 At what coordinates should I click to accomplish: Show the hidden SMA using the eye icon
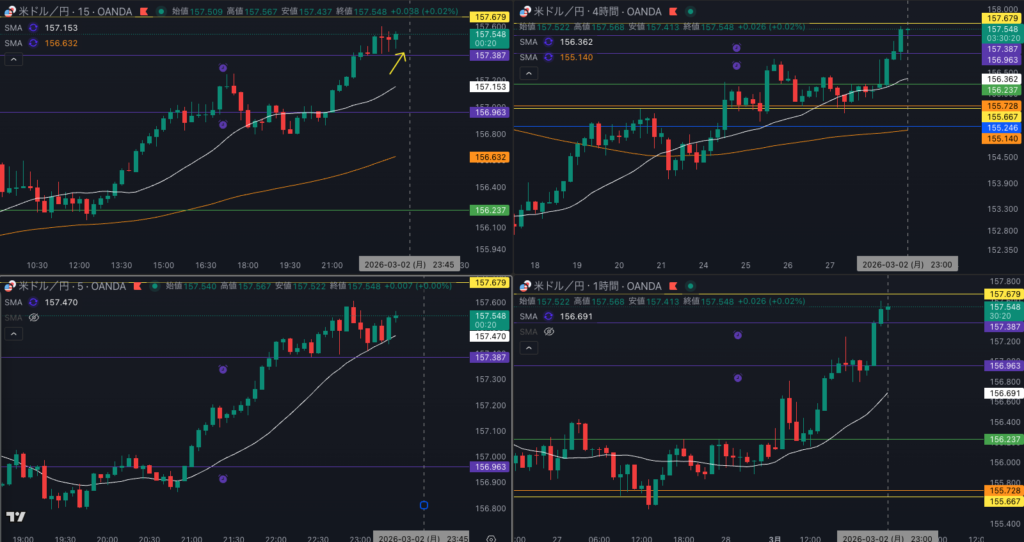[x=33, y=317]
